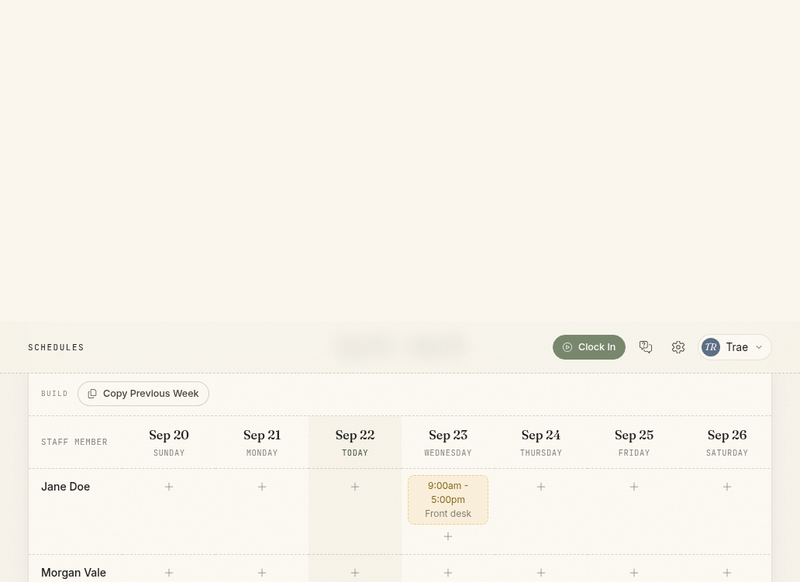Click the Jane Doe staff name

(x=65, y=487)
